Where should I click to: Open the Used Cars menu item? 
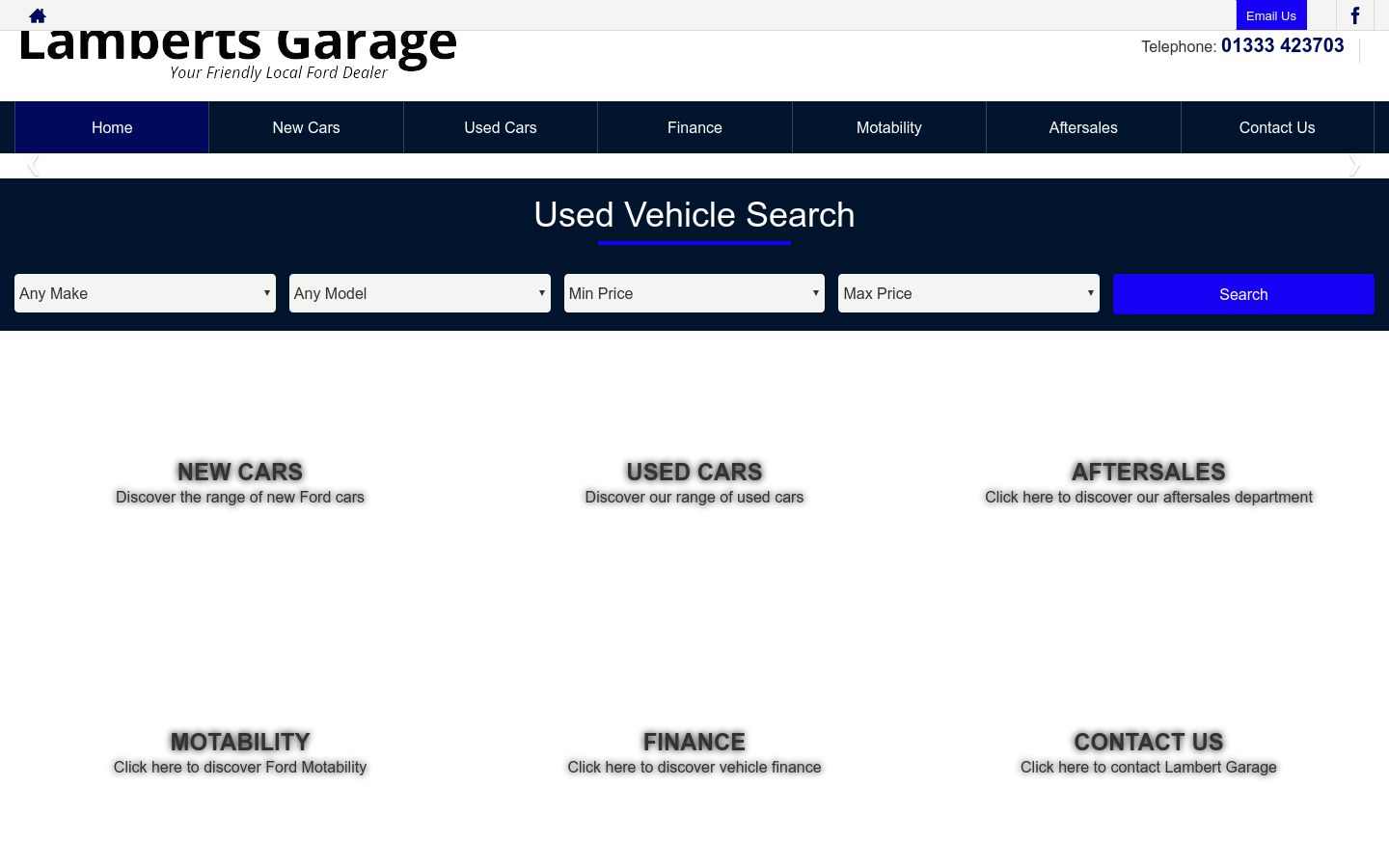click(x=501, y=127)
